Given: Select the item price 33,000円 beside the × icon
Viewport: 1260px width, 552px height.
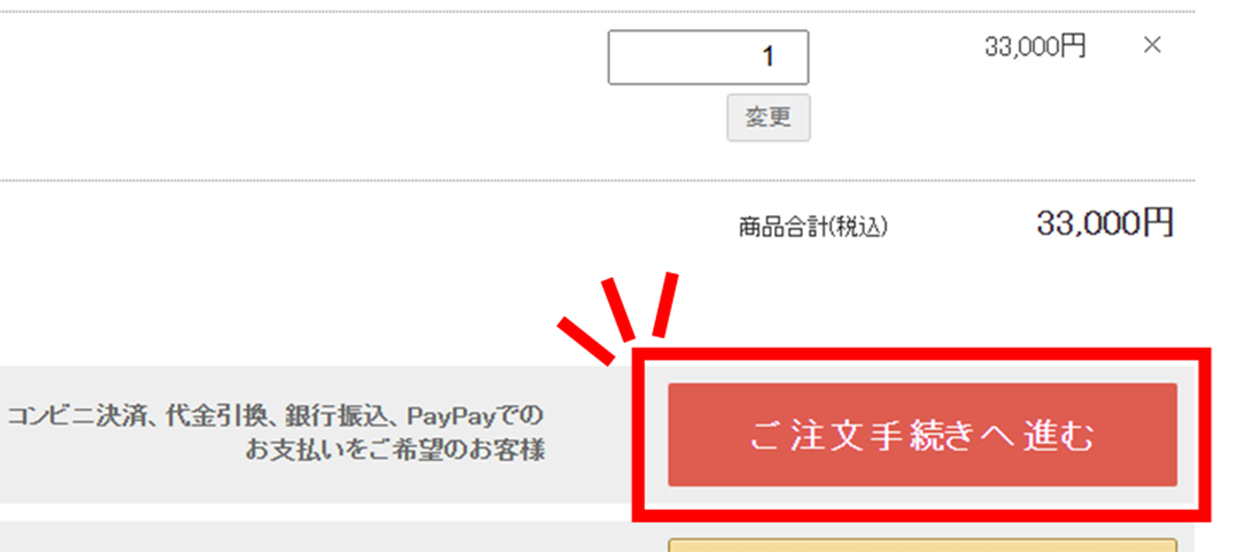Looking at the screenshot, I should [1035, 46].
